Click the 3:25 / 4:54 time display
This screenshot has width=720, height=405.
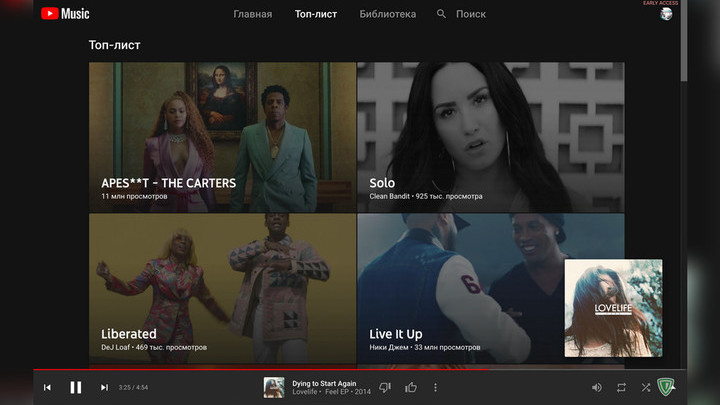[x=133, y=388]
